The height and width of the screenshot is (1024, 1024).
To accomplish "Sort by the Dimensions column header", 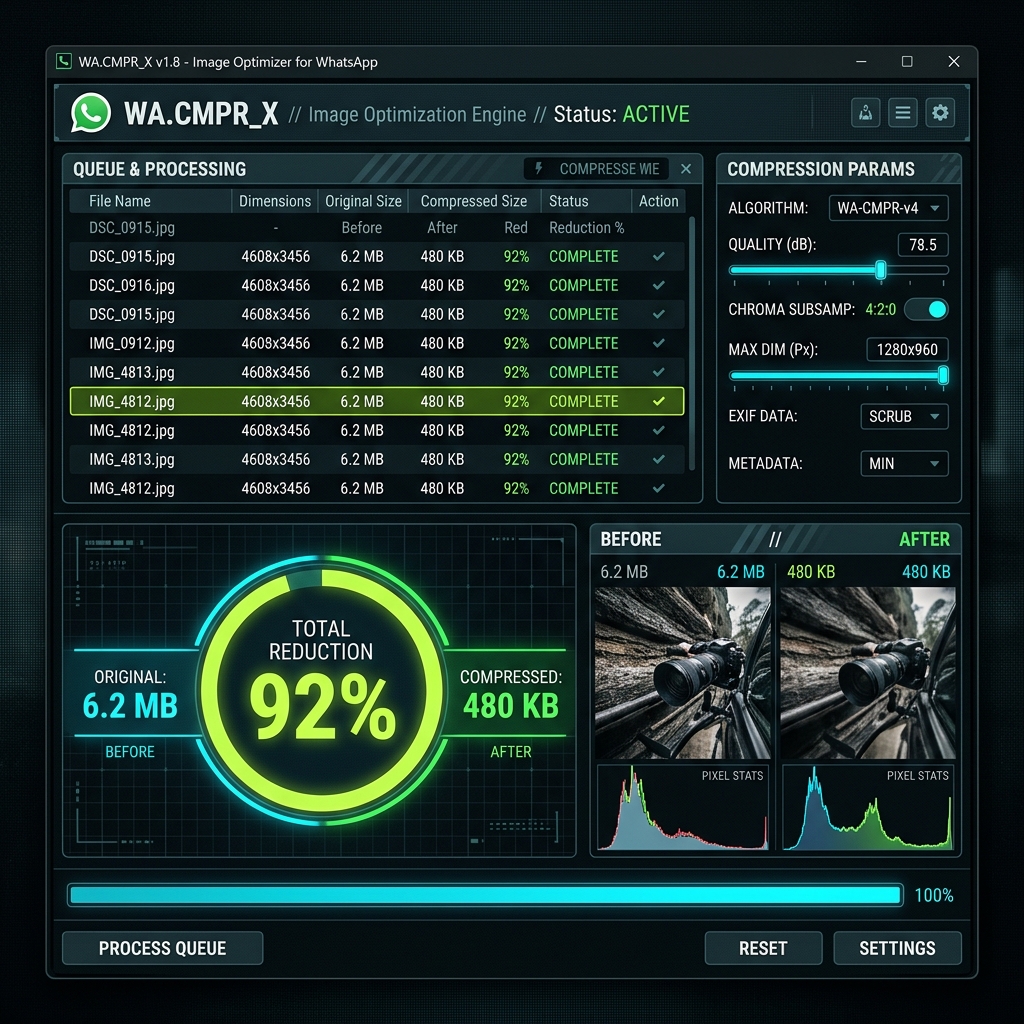I will pyautogui.click(x=275, y=201).
